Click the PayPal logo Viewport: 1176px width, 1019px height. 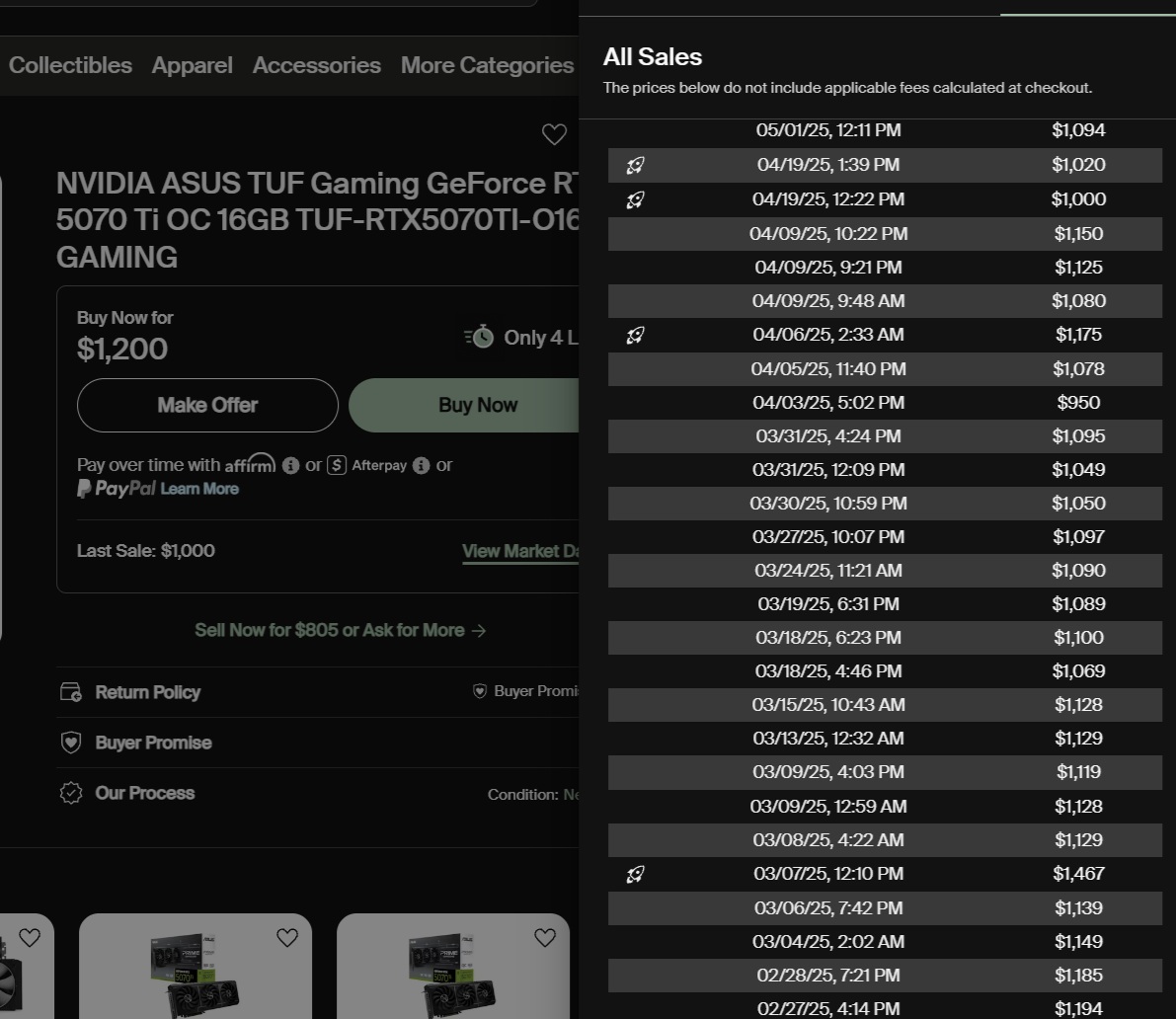(117, 489)
